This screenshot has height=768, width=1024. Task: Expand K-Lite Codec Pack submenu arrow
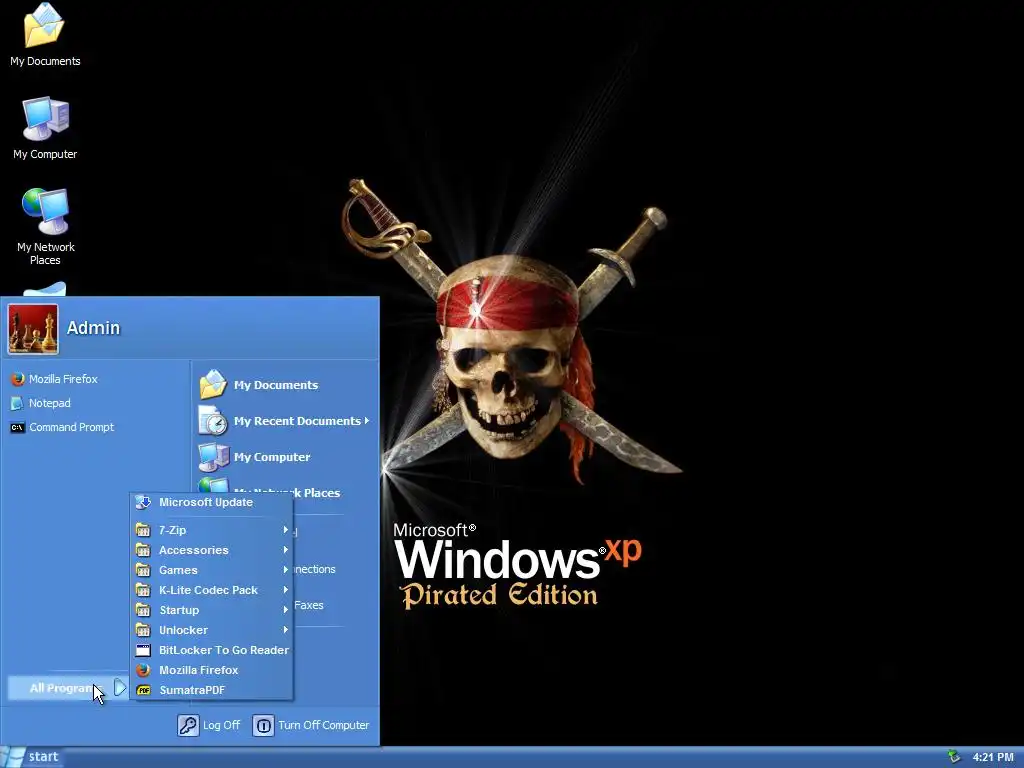[285, 590]
